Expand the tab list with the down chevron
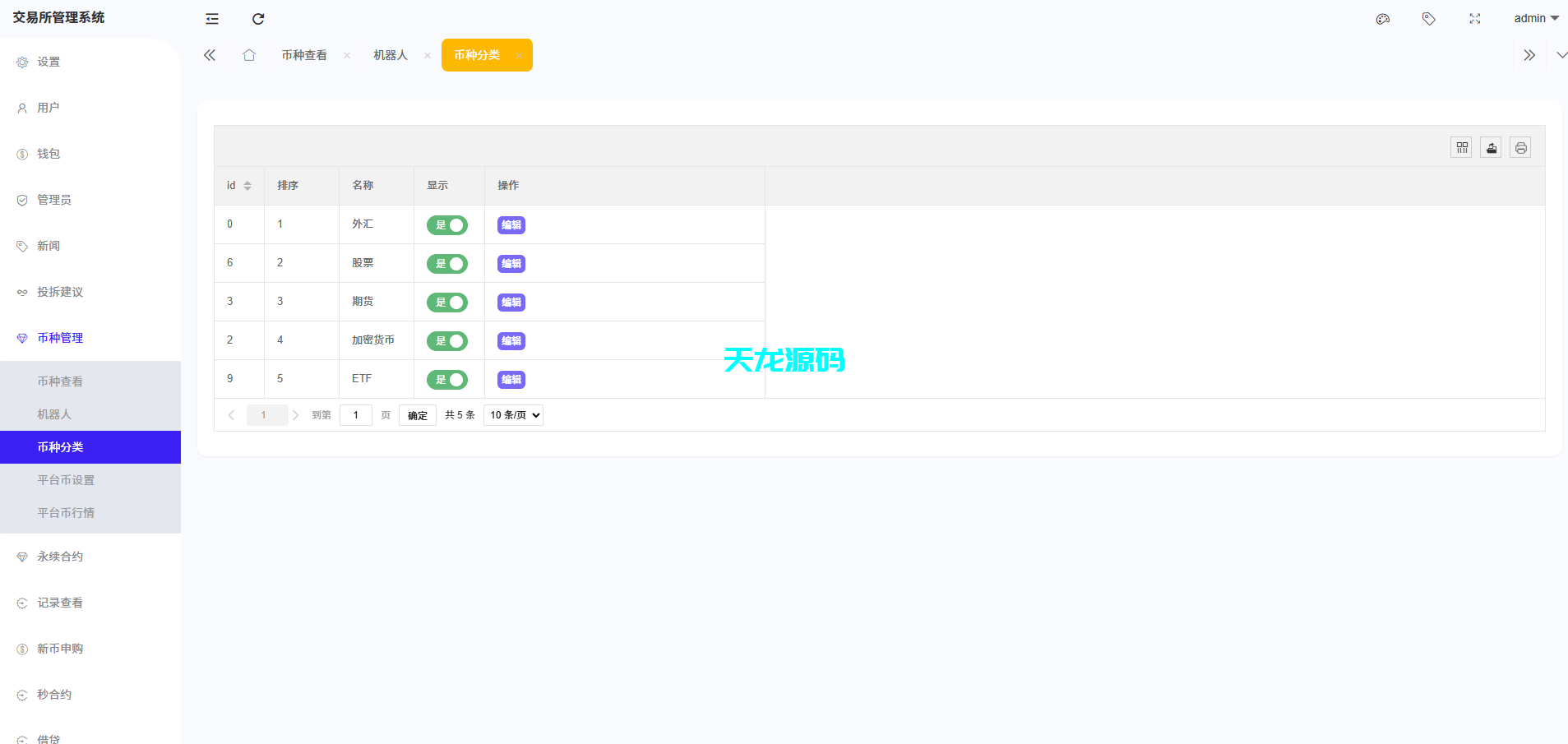This screenshot has width=1568, height=744. pos(1561,54)
